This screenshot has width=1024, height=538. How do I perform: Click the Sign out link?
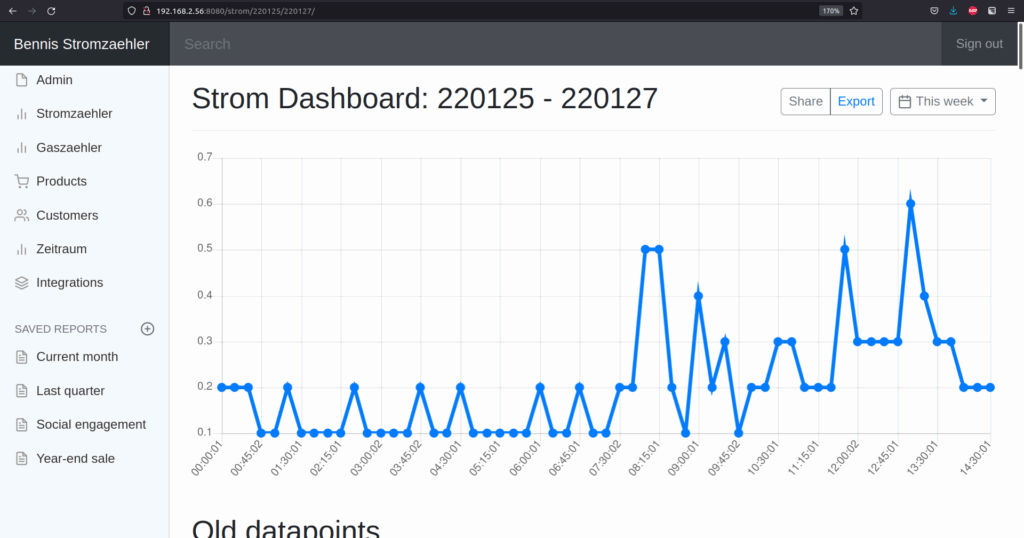pyautogui.click(x=979, y=44)
